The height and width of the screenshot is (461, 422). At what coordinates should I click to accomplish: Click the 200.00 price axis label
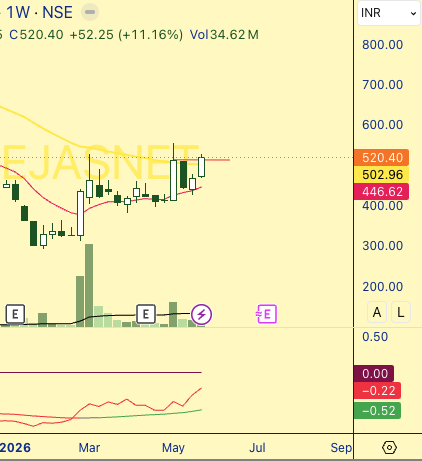(x=383, y=287)
